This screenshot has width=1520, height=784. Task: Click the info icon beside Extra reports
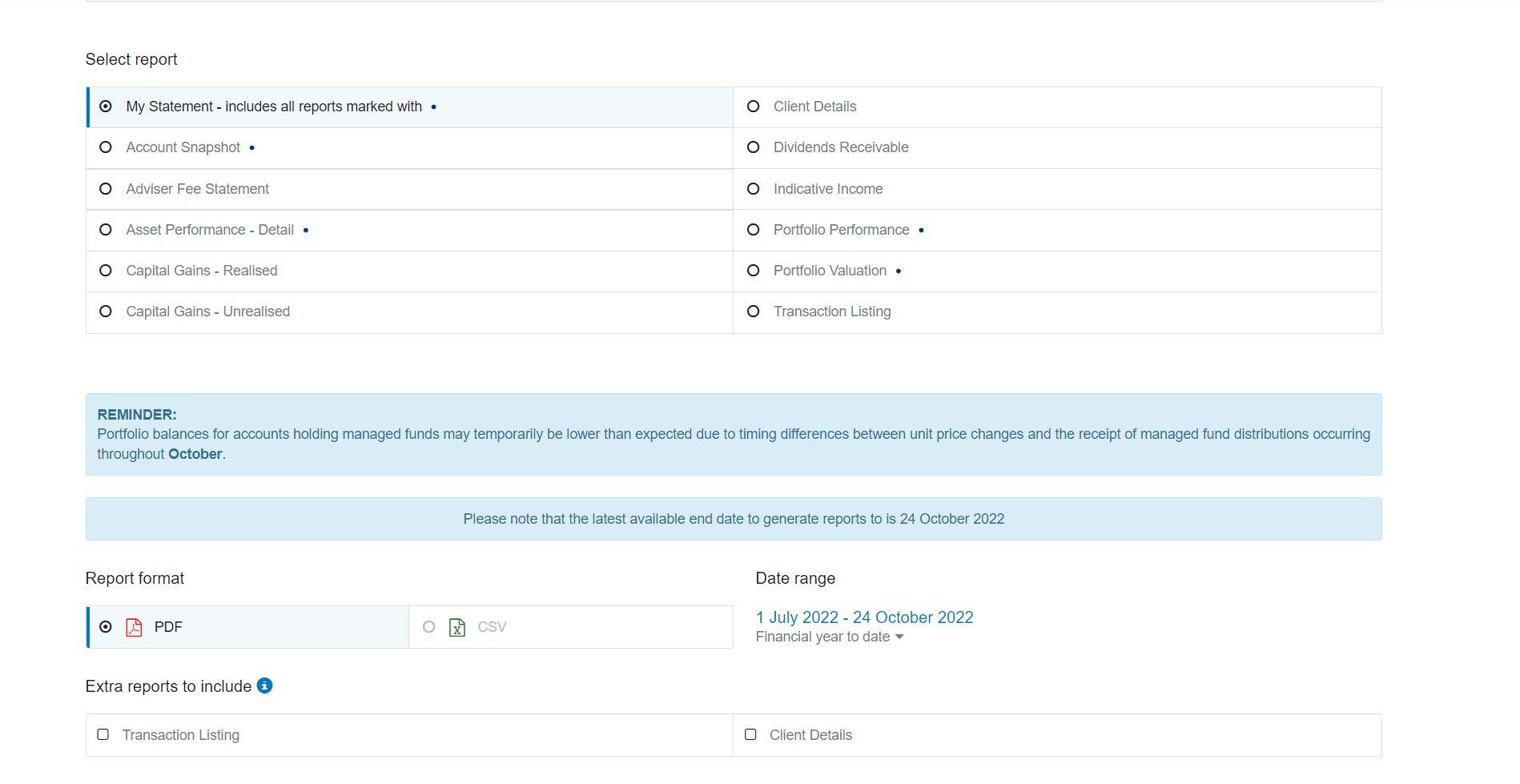point(264,685)
